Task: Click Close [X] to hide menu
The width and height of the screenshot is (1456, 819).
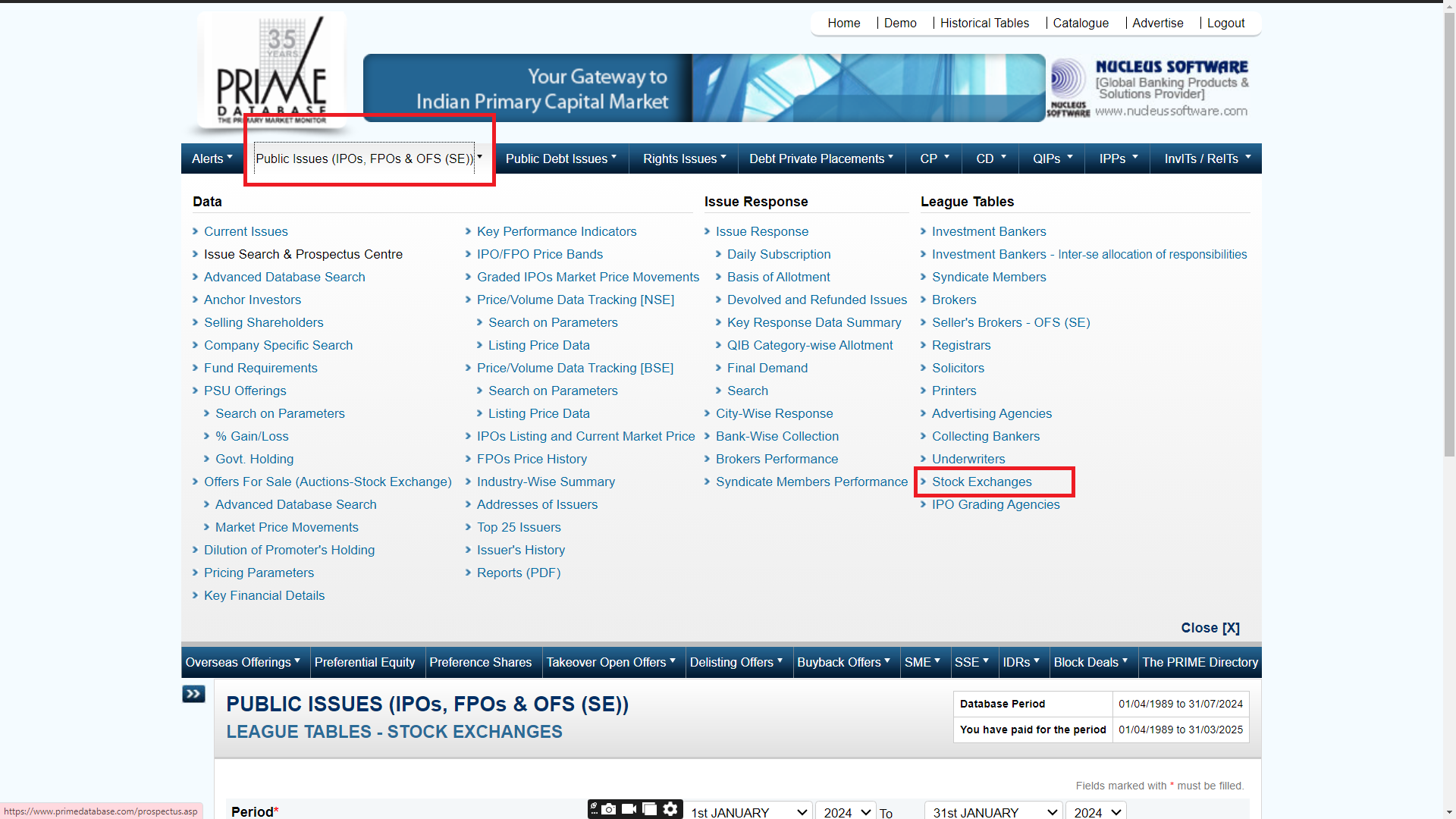Action: pos(1210,628)
